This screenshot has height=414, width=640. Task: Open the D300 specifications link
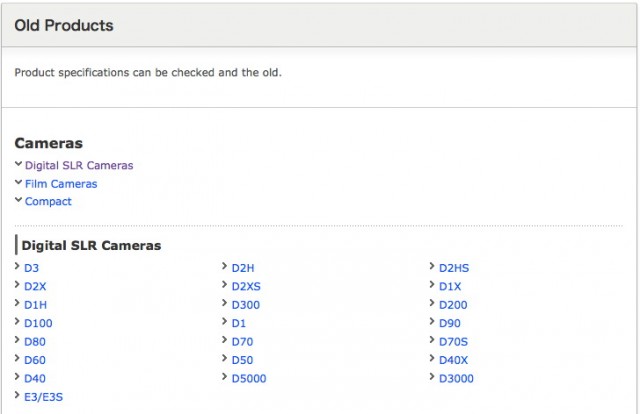(x=245, y=305)
